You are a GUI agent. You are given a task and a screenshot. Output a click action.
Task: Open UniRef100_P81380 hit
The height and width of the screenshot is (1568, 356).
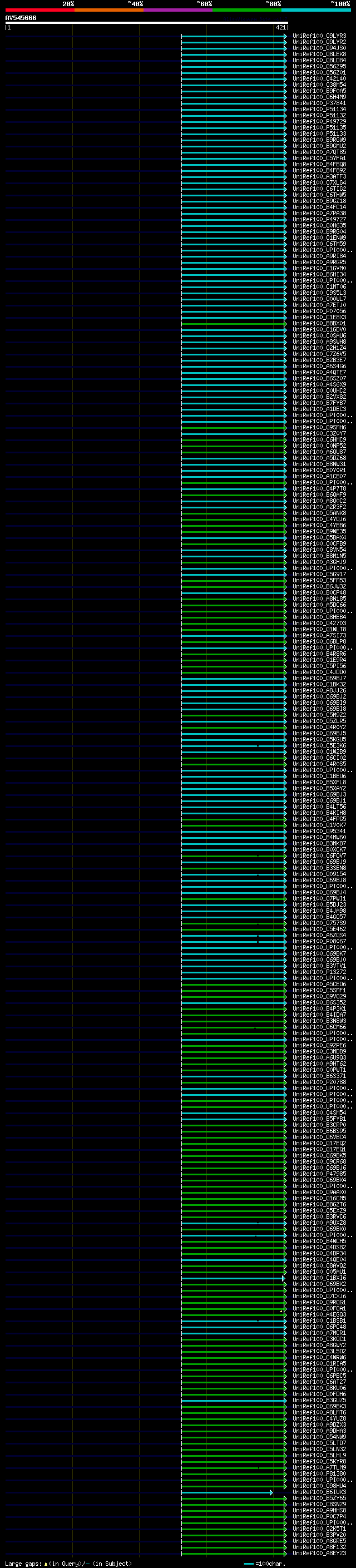[319, 1473]
